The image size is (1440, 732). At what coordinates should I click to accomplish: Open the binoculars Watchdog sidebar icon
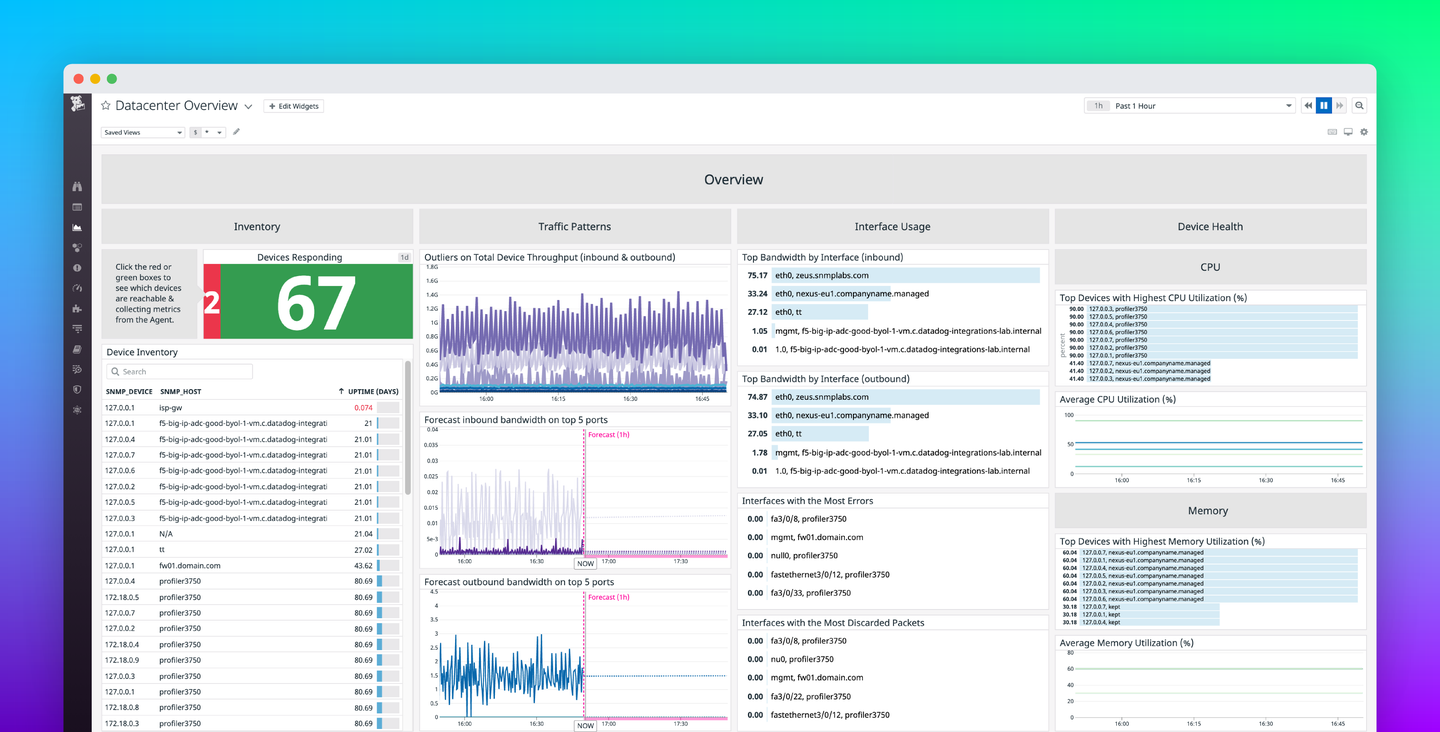[x=77, y=186]
